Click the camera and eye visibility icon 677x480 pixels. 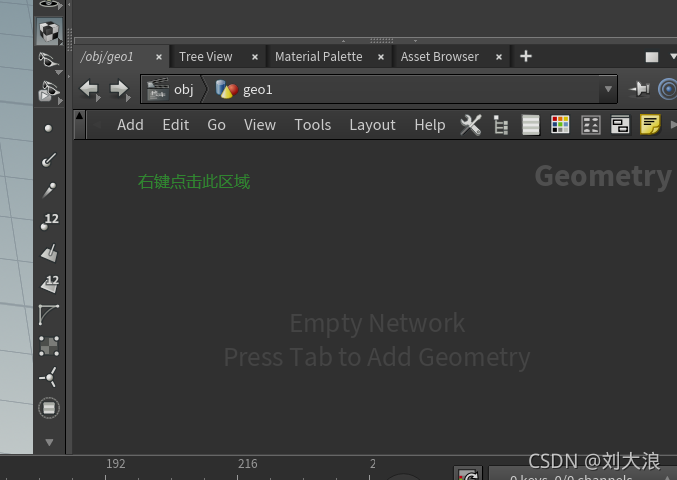[49, 92]
